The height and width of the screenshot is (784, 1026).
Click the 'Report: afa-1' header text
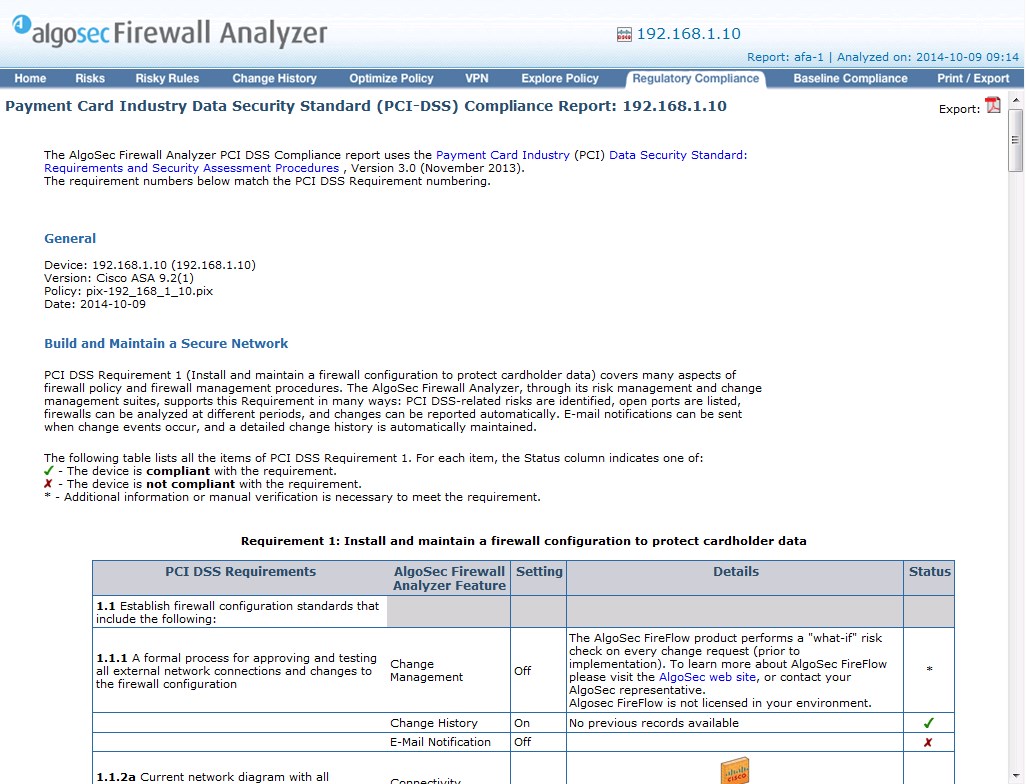pos(785,57)
